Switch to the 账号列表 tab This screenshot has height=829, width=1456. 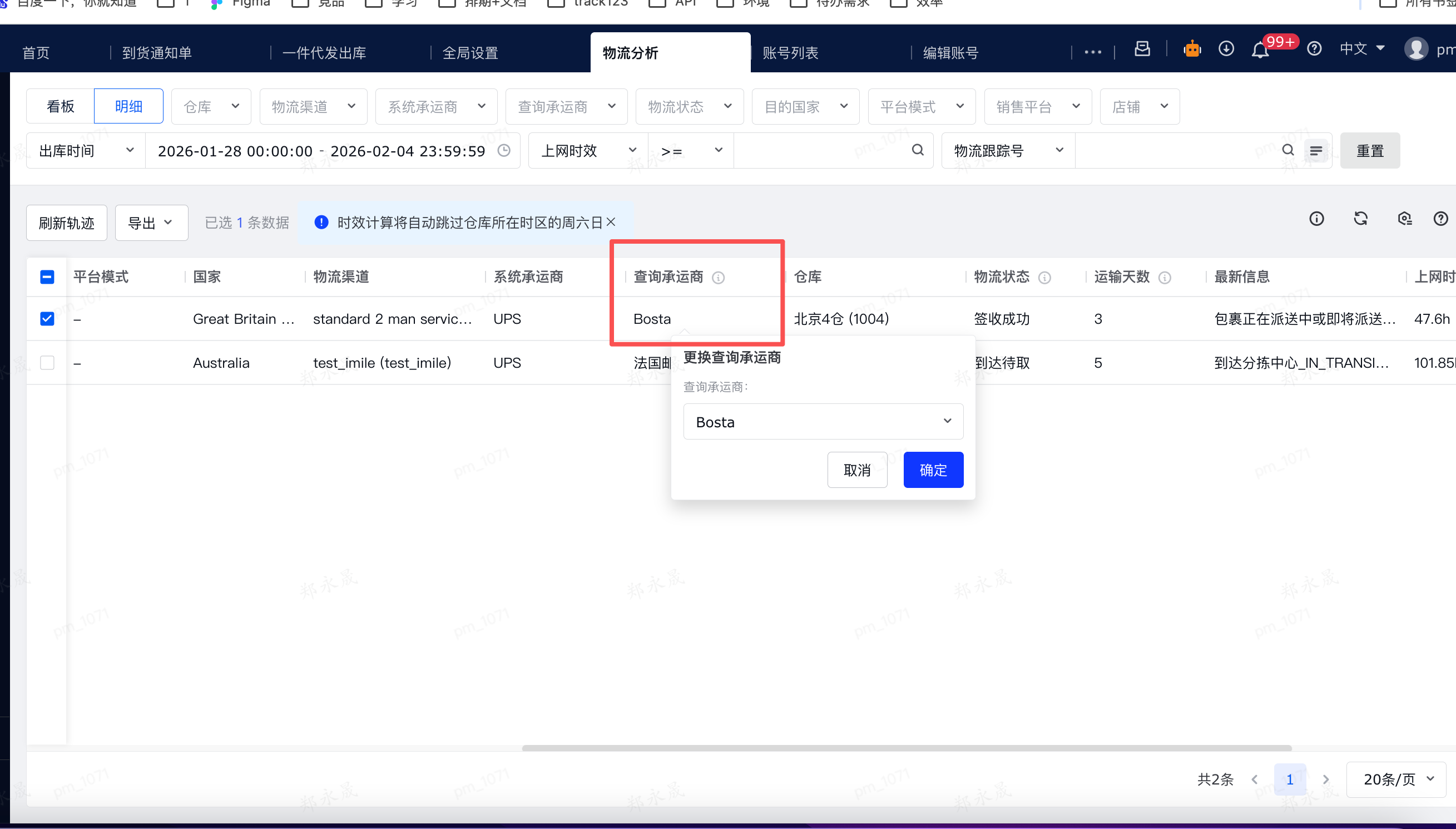(790, 53)
